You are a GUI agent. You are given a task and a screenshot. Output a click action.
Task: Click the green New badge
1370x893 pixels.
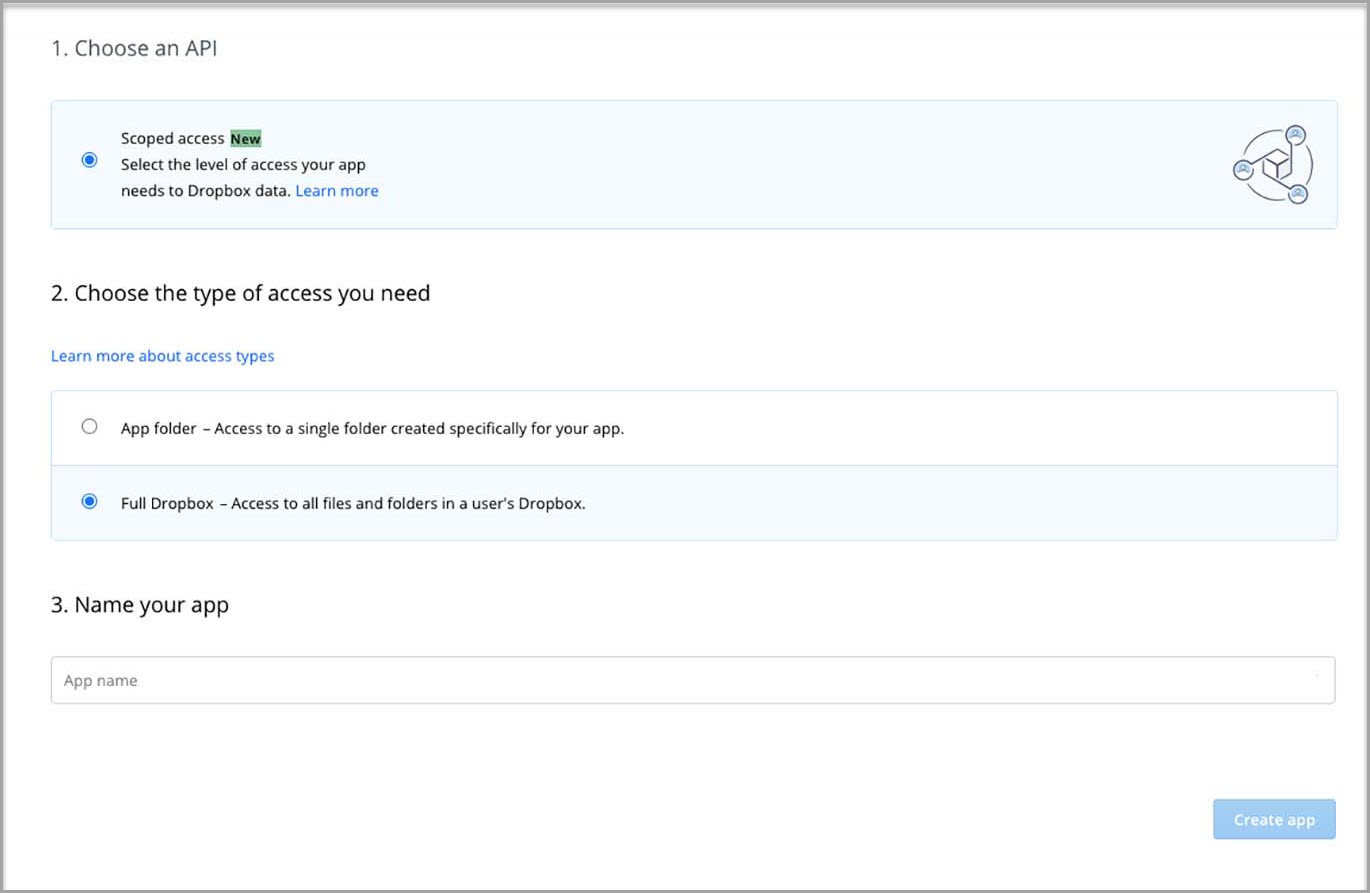tap(246, 139)
